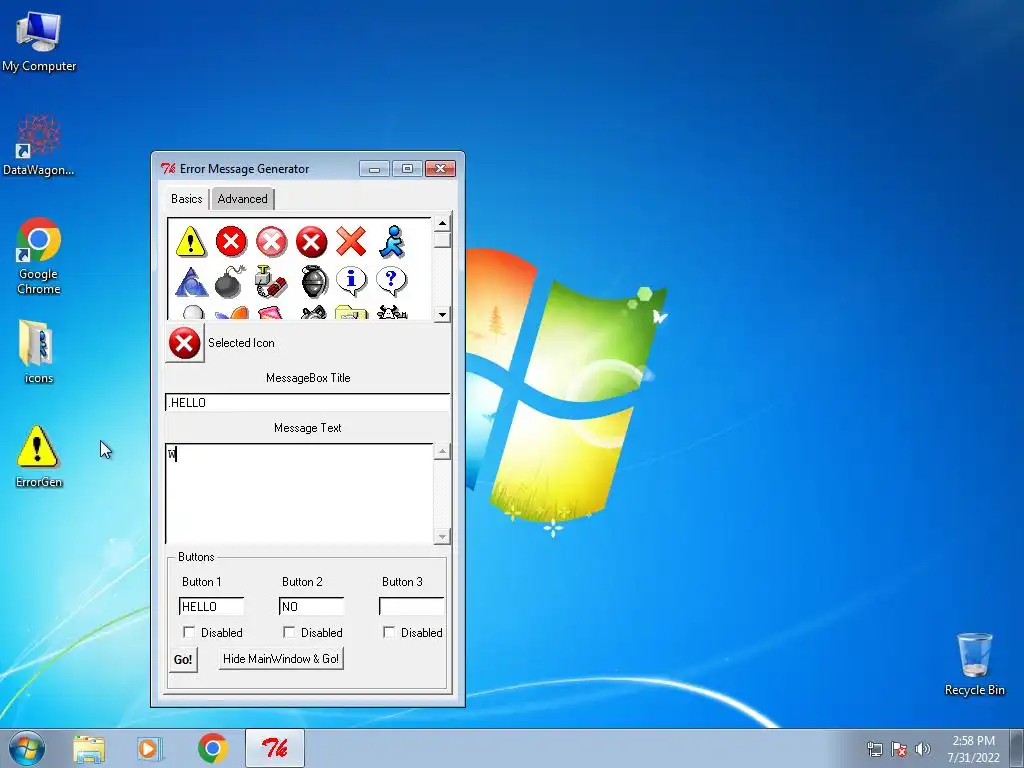
Task: Click icon list scrollbar down arrow
Action: 442,314
